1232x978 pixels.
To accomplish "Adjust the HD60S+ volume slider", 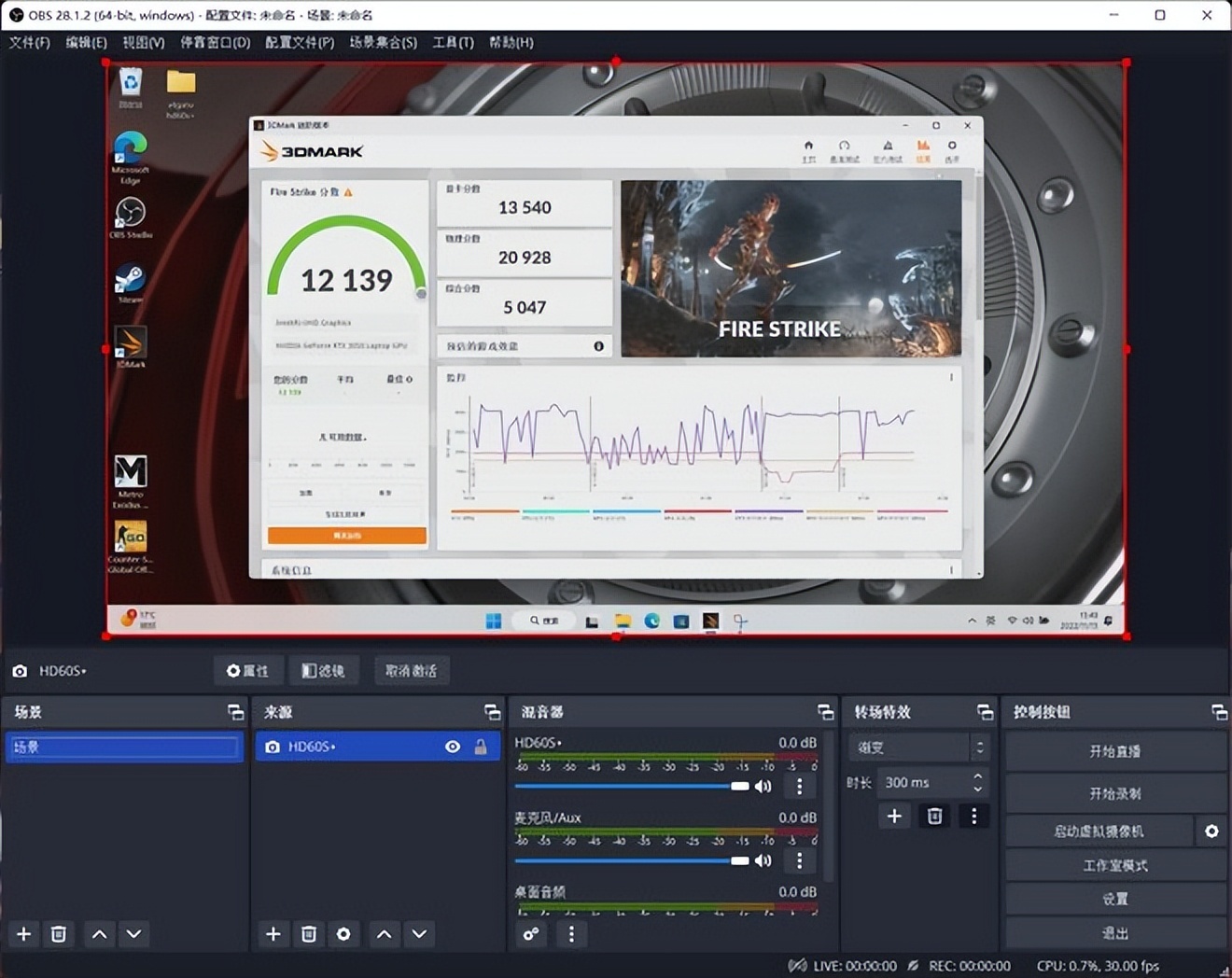I will coord(740,786).
